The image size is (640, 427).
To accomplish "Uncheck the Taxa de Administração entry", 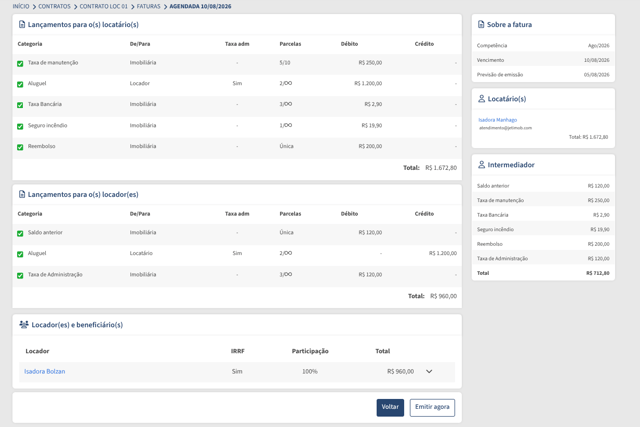I will [20, 275].
